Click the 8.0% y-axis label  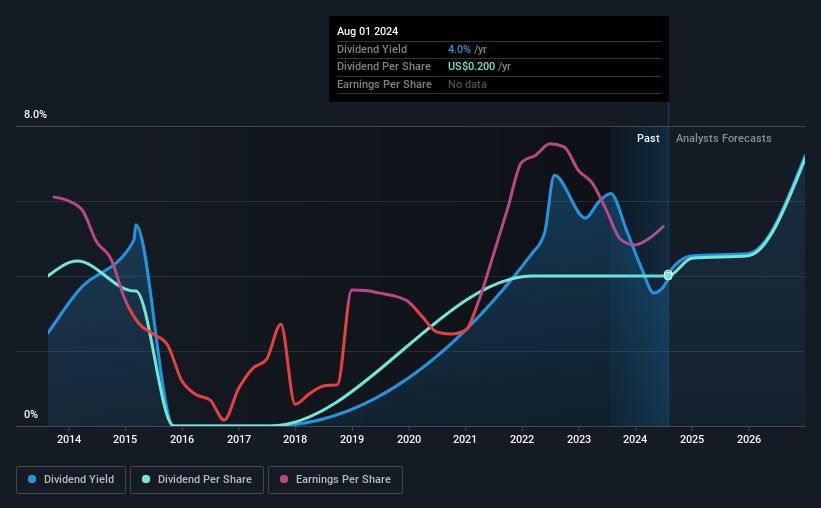pyautogui.click(x=35, y=115)
